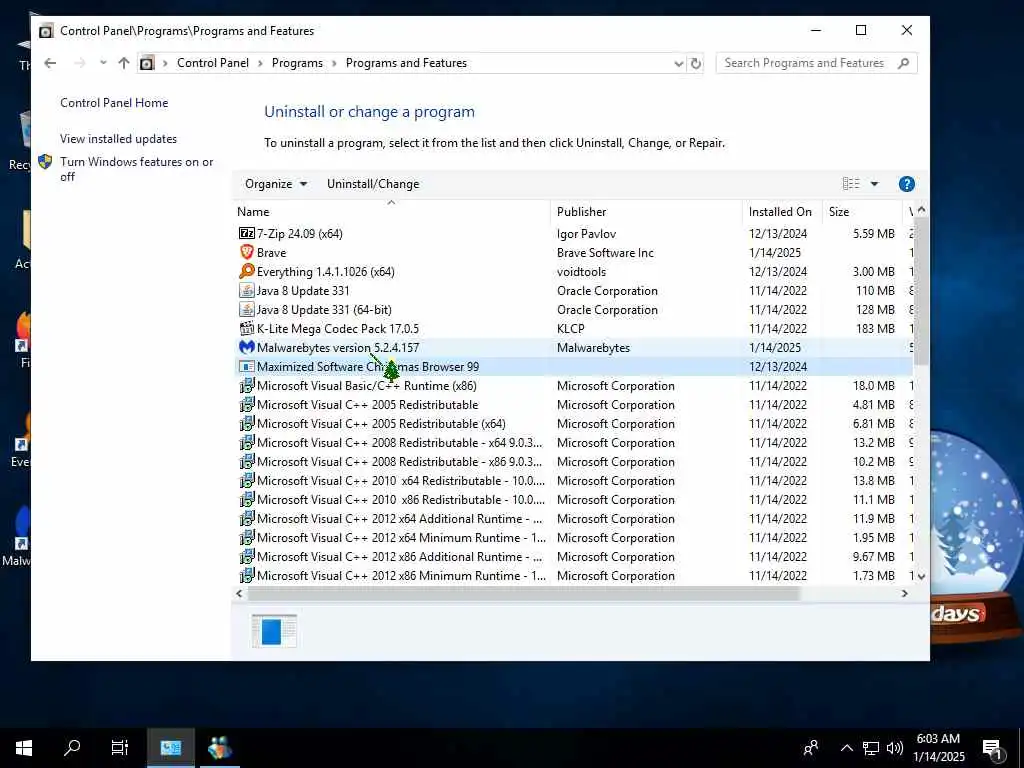Open taskbar Search magnifier
This screenshot has width=1024, height=768.
72,748
